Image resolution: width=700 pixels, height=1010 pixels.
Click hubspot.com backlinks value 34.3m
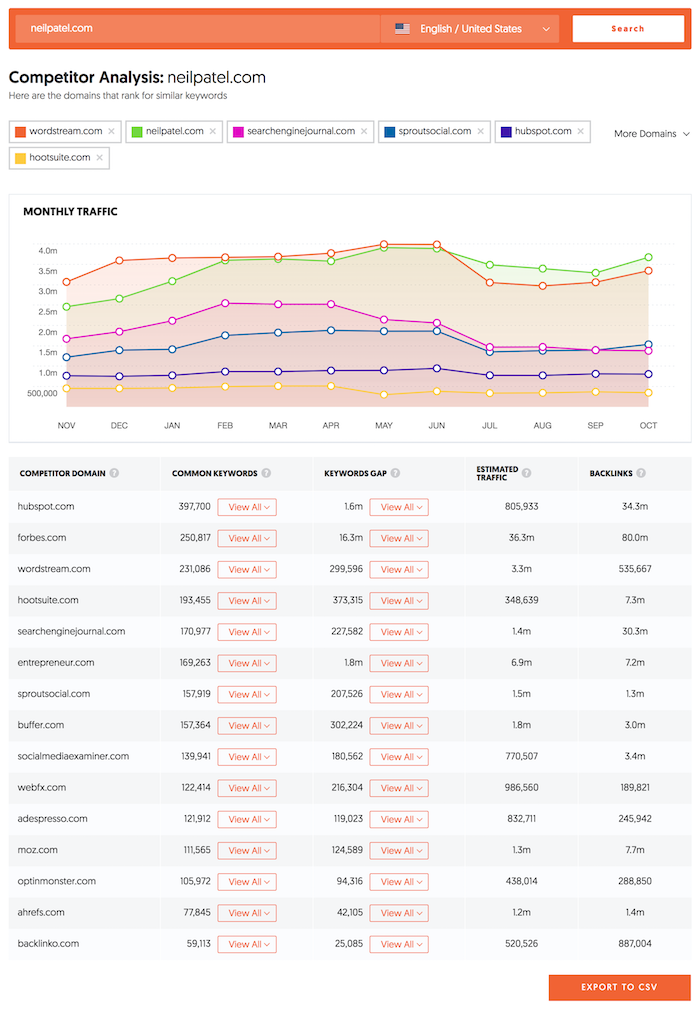pos(635,506)
